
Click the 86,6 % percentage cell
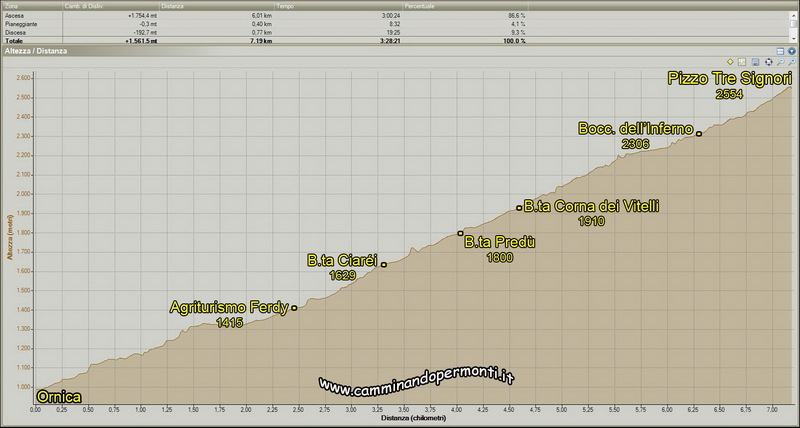coord(516,16)
